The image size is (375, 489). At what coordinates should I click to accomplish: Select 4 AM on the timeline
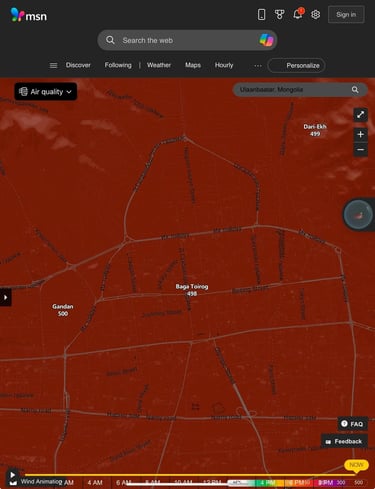pyautogui.click(x=95, y=482)
